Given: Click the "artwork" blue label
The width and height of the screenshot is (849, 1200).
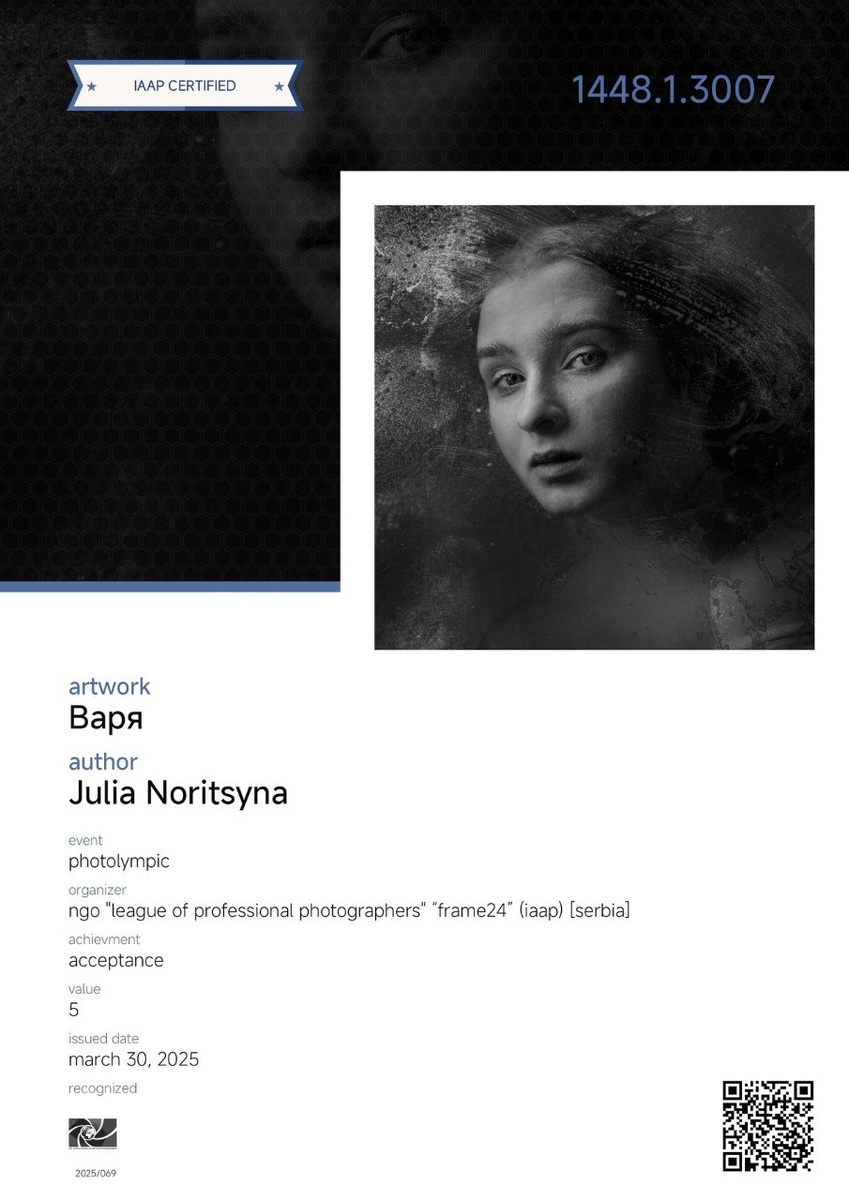Looking at the screenshot, I should pyautogui.click(x=109, y=687).
